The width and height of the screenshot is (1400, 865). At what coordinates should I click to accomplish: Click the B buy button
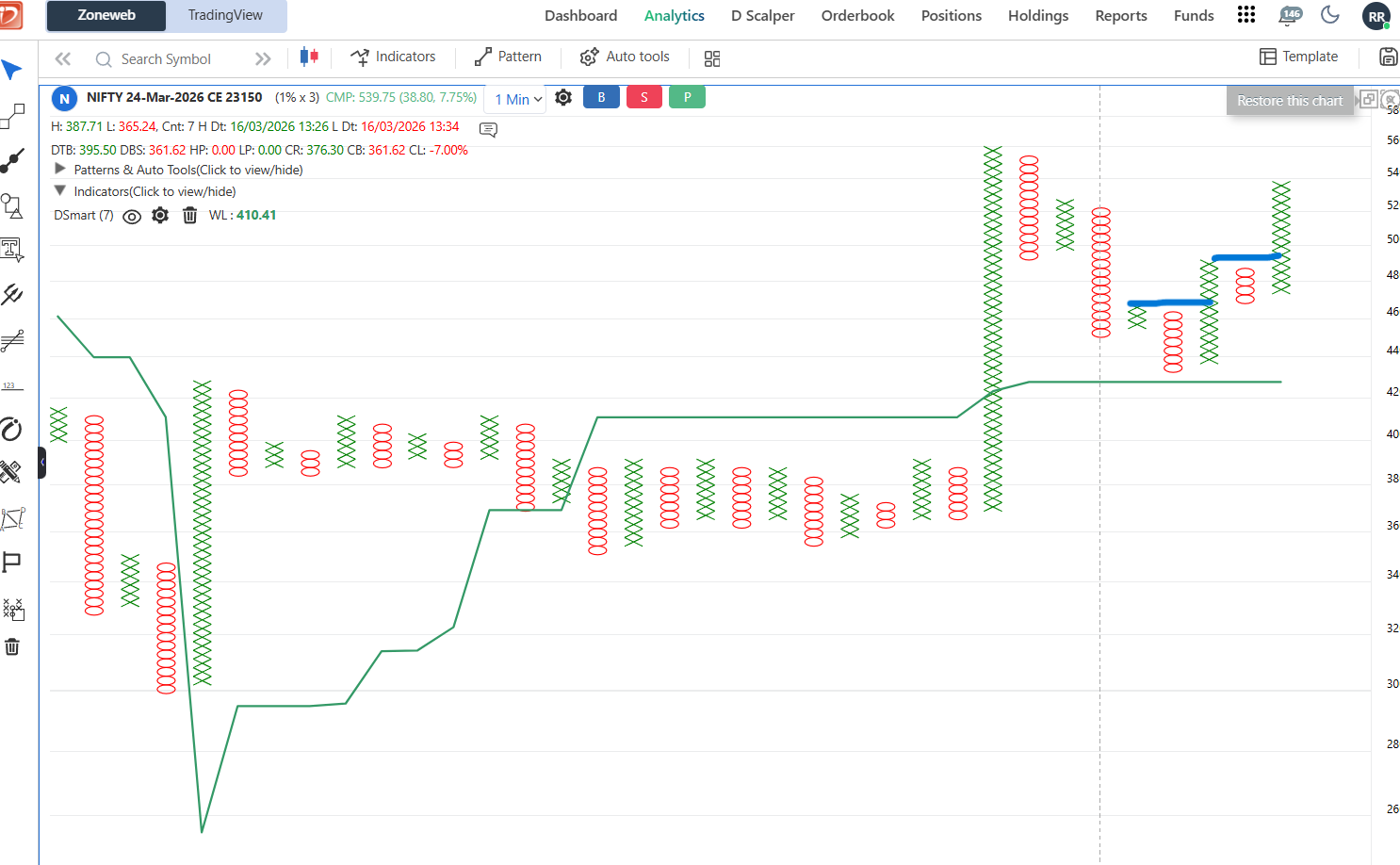[600, 97]
